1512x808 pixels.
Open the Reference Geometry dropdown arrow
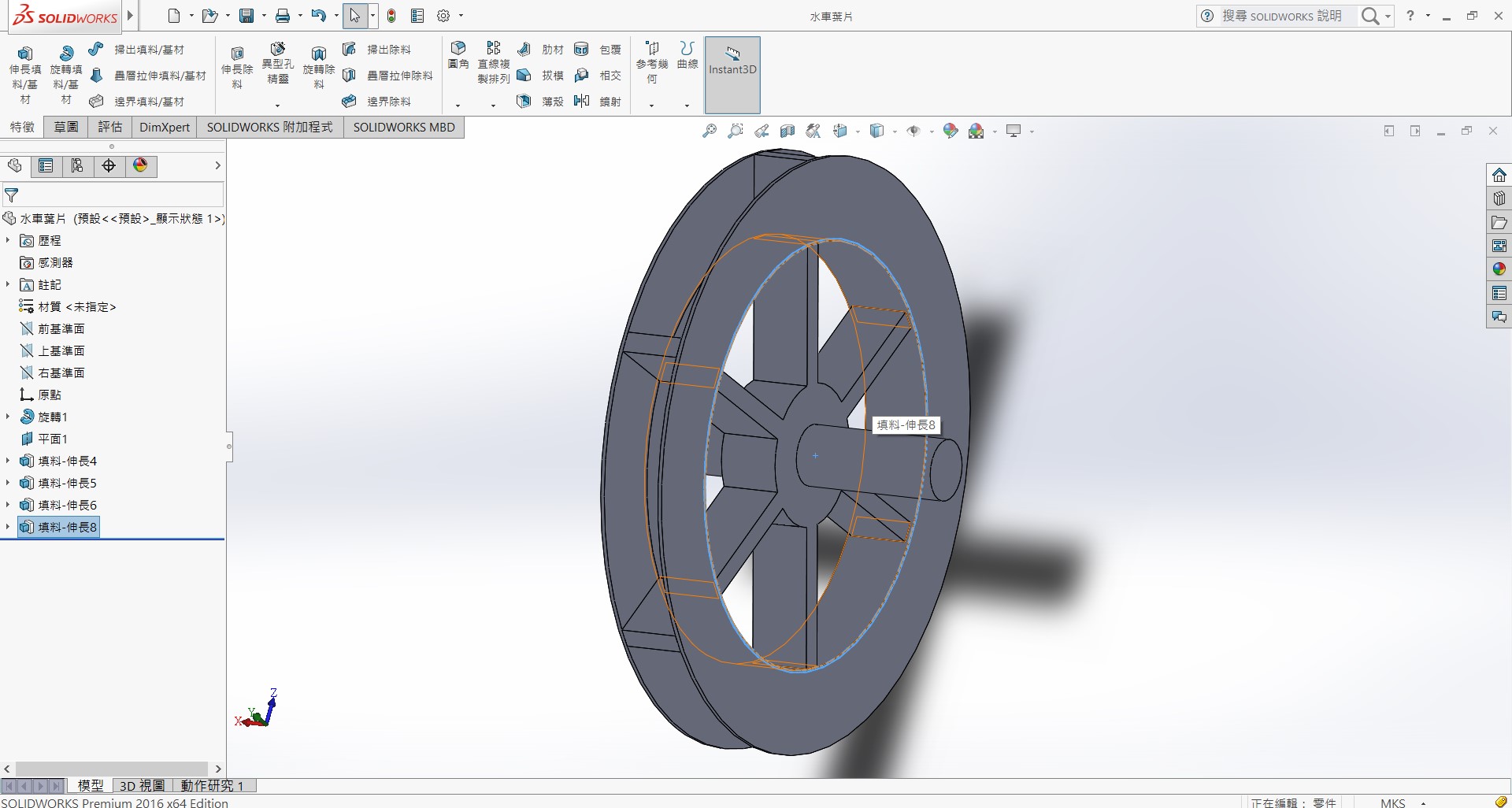(x=652, y=106)
